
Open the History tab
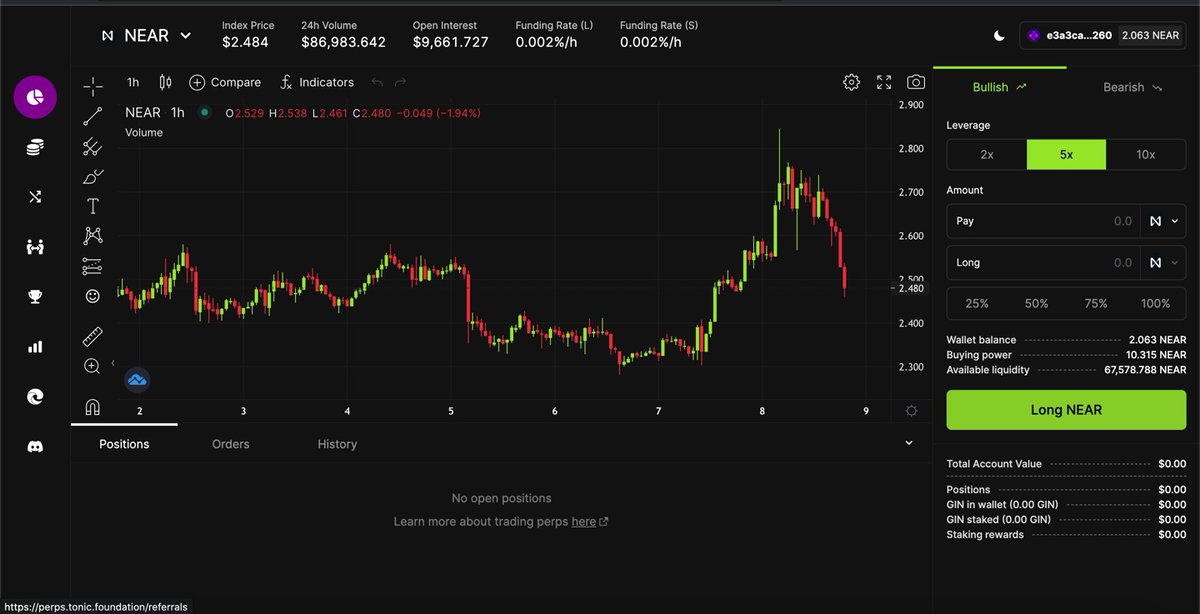click(337, 444)
